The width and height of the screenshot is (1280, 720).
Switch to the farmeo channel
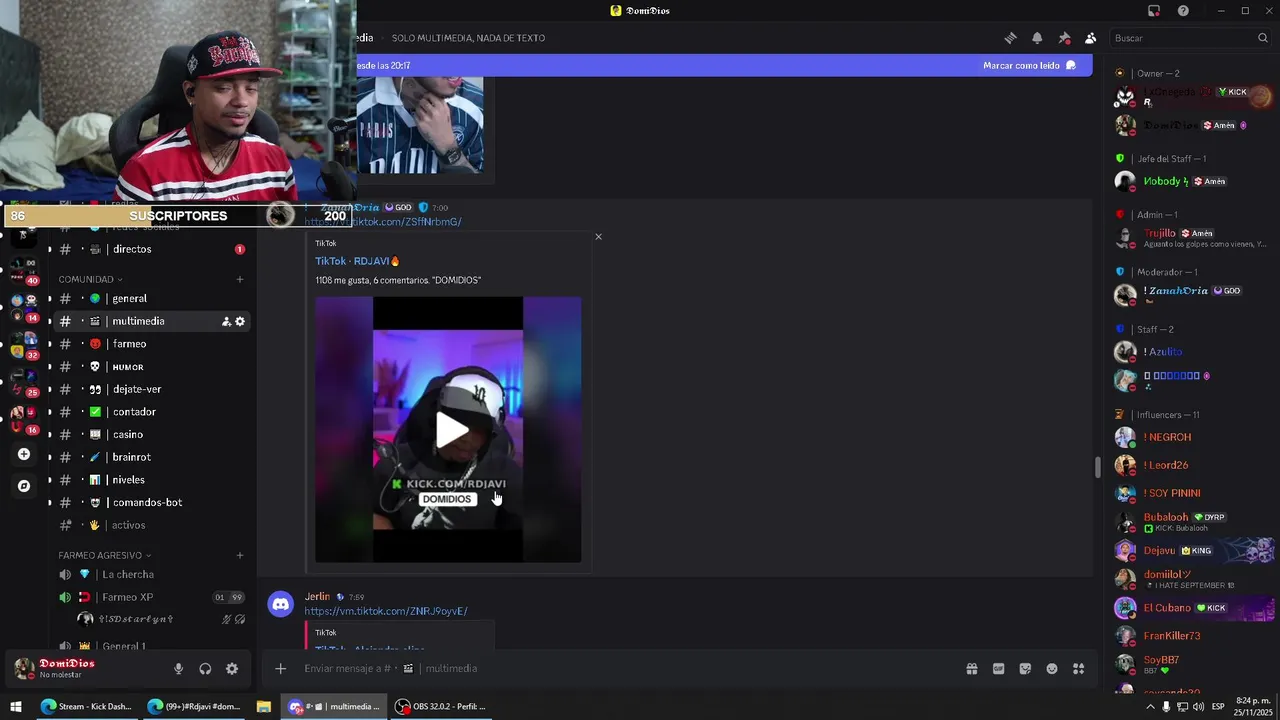(x=129, y=344)
